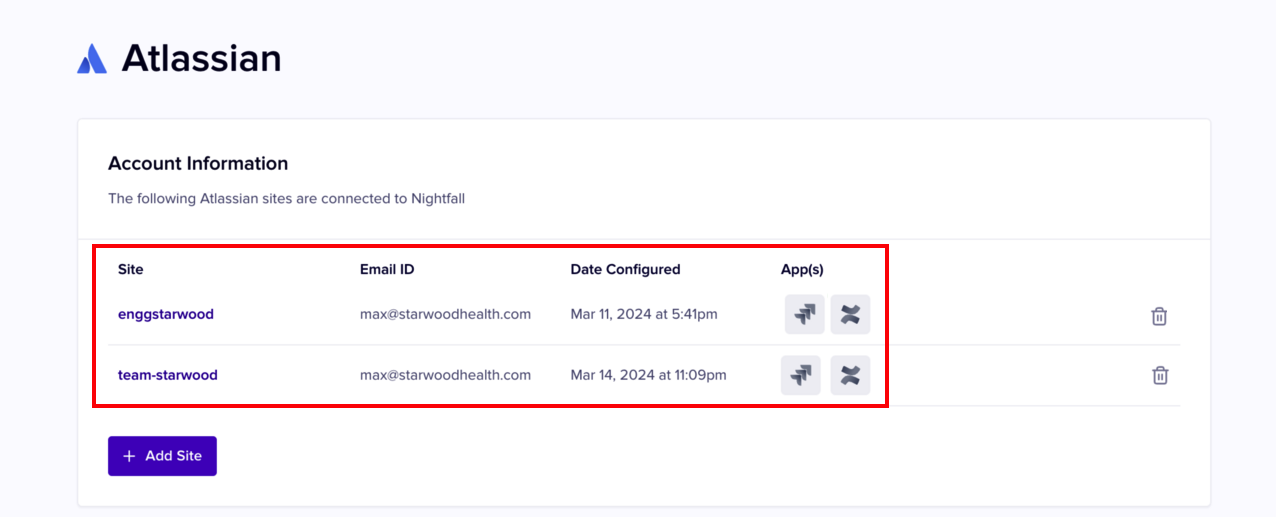Click the Email ID column header
1276x517 pixels.
[x=387, y=269]
